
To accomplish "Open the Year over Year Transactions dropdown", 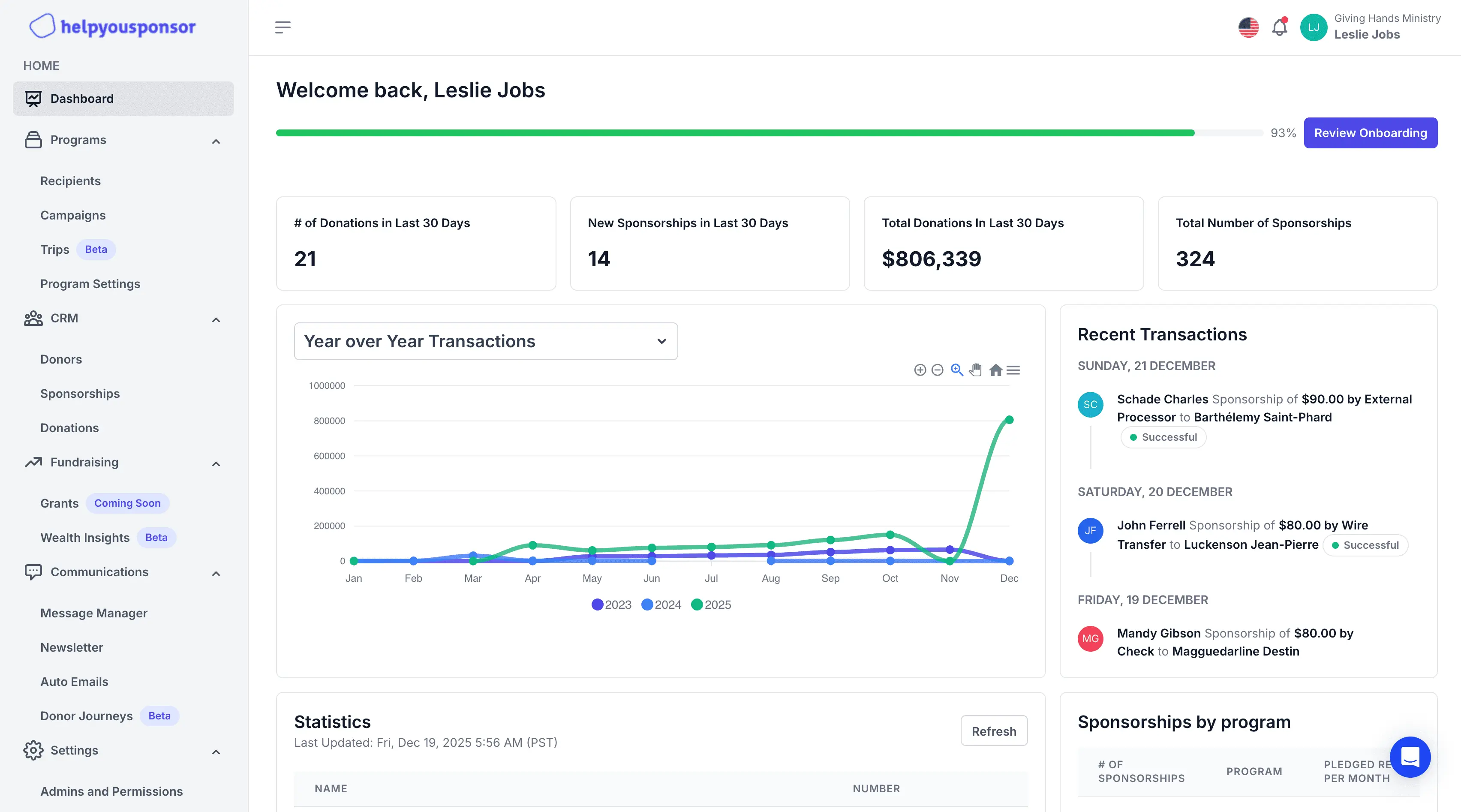I will coord(485,341).
